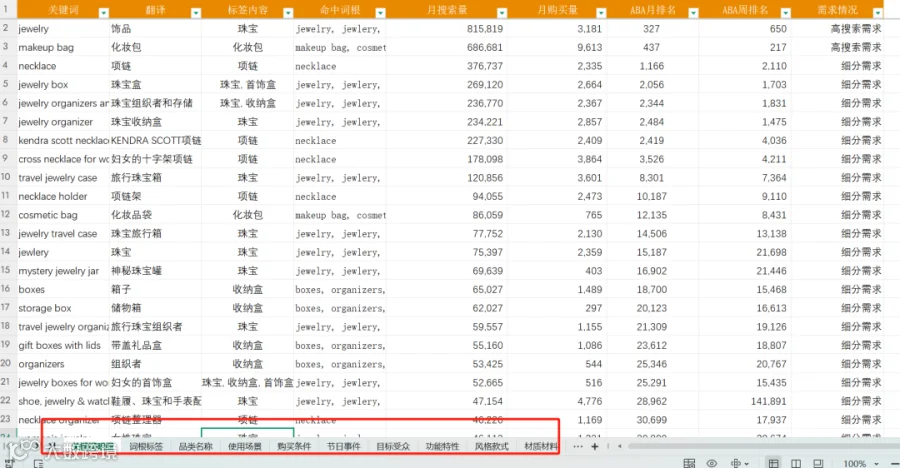Select translation cell KENDRA SCOTT项链
The height and width of the screenshot is (468, 900).
tap(155, 140)
